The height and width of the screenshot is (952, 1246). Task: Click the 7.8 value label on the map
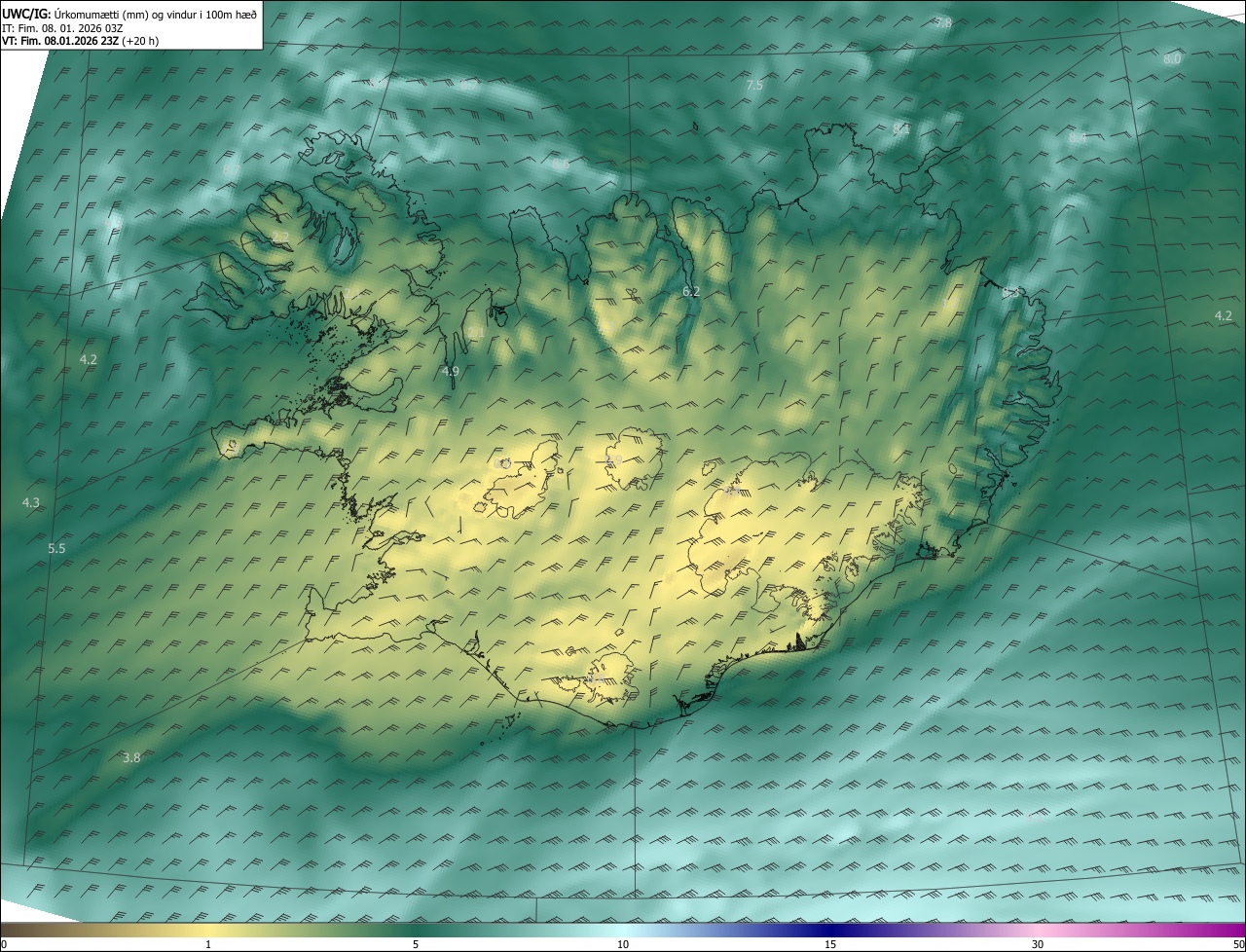point(943,22)
